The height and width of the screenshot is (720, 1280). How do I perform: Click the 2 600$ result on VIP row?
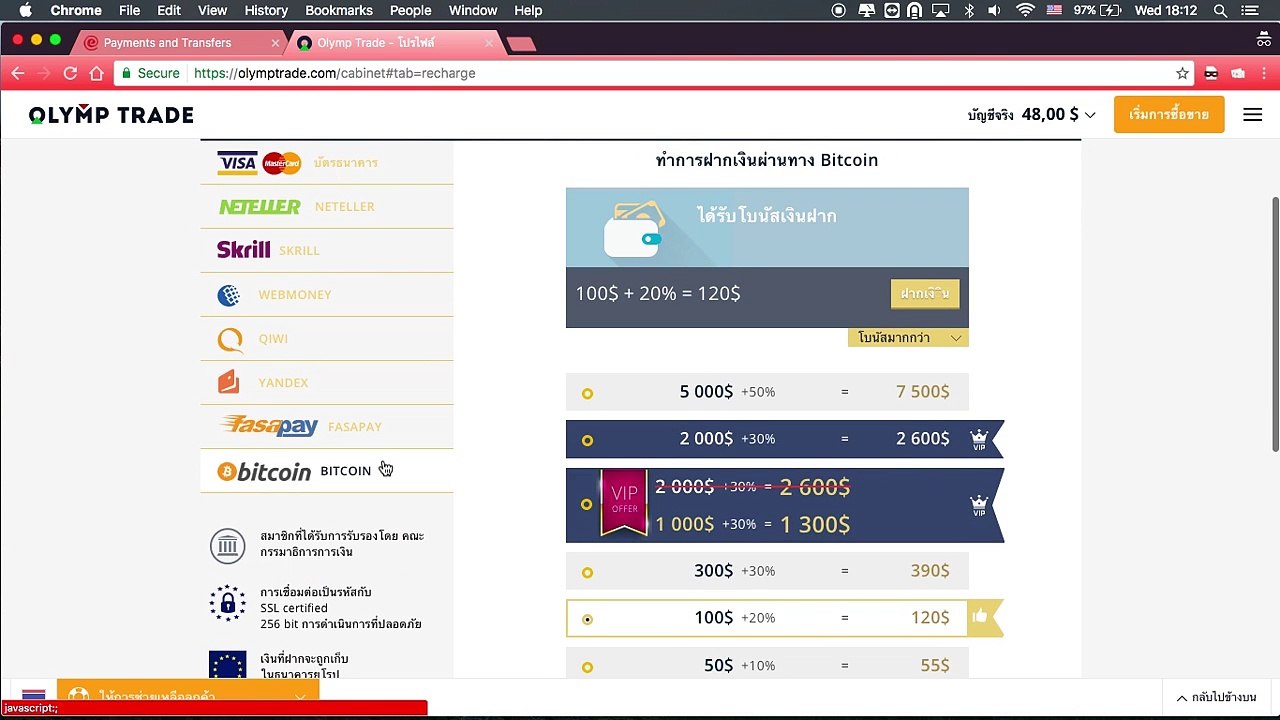[923, 439]
